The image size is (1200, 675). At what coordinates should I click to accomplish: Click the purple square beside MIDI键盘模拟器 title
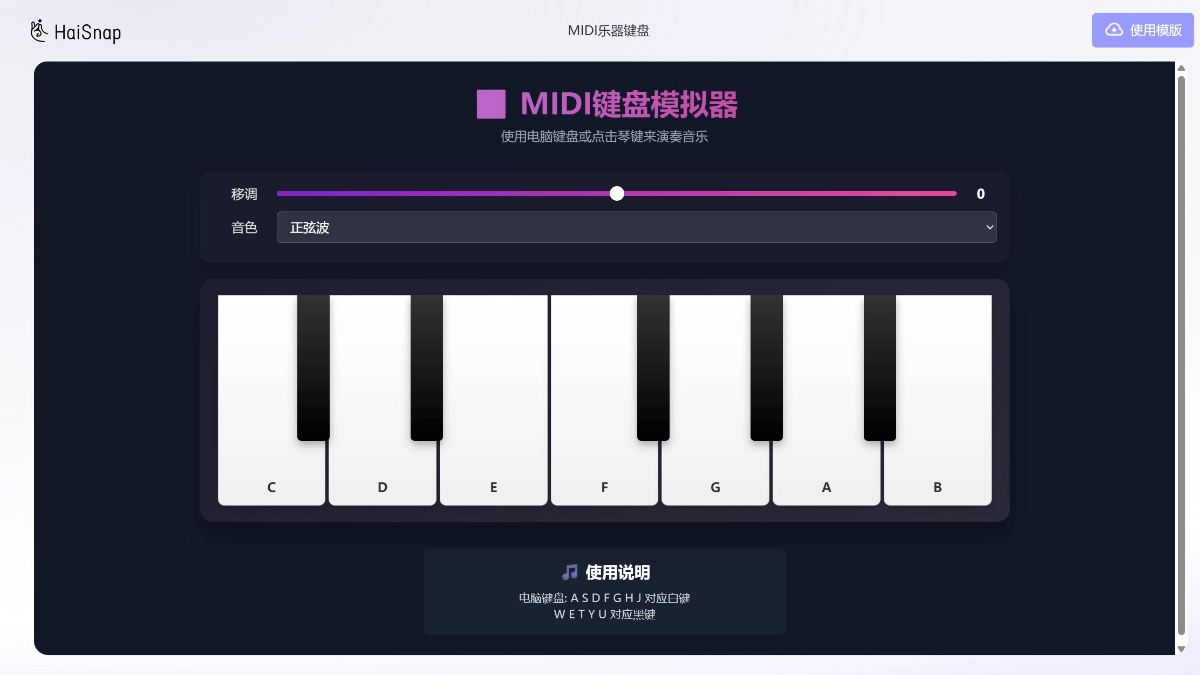pos(489,103)
